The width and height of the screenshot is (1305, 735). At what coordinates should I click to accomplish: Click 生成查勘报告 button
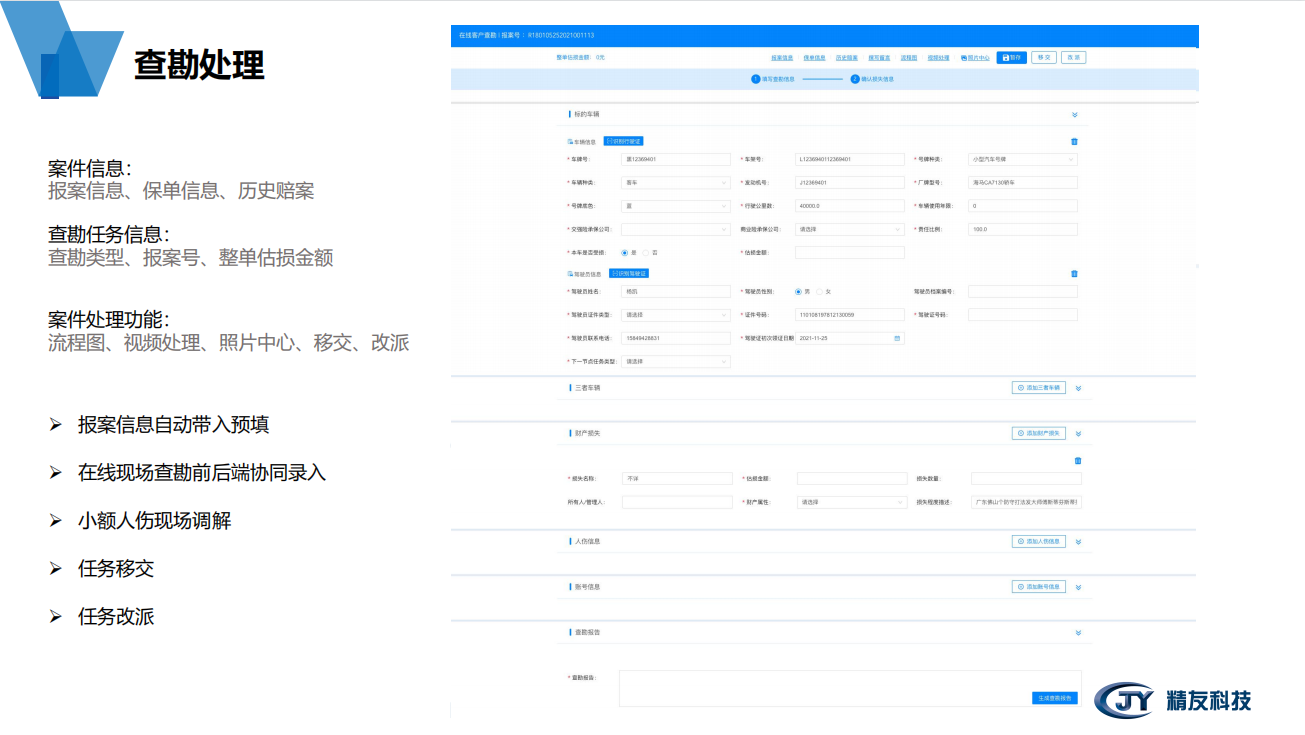point(1054,698)
